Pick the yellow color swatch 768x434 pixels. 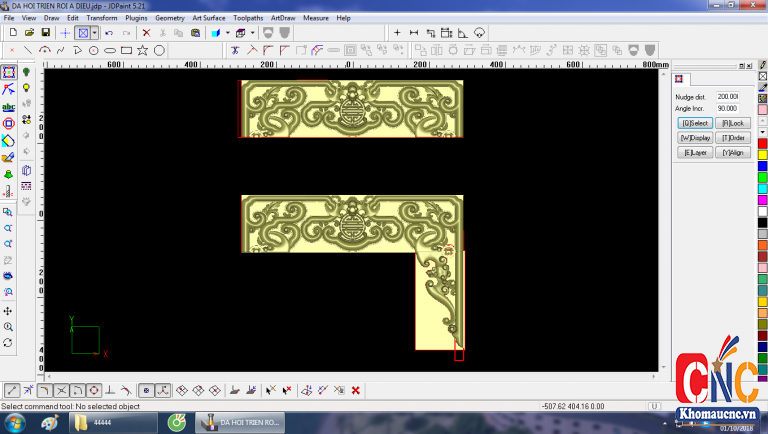click(x=762, y=155)
